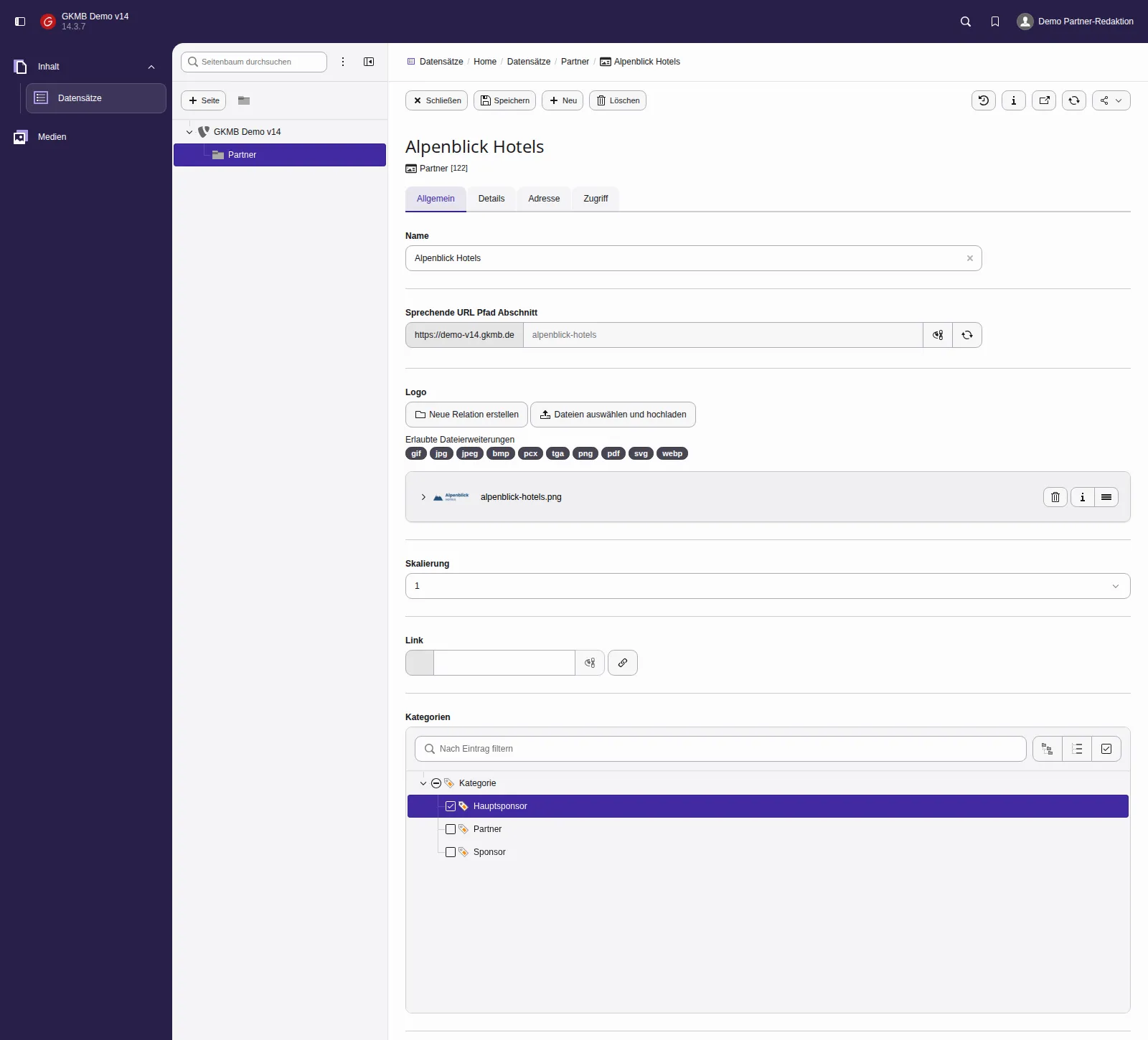
Task: Click the drag handle of alpenblick-hotels.png
Action: pos(1106,497)
